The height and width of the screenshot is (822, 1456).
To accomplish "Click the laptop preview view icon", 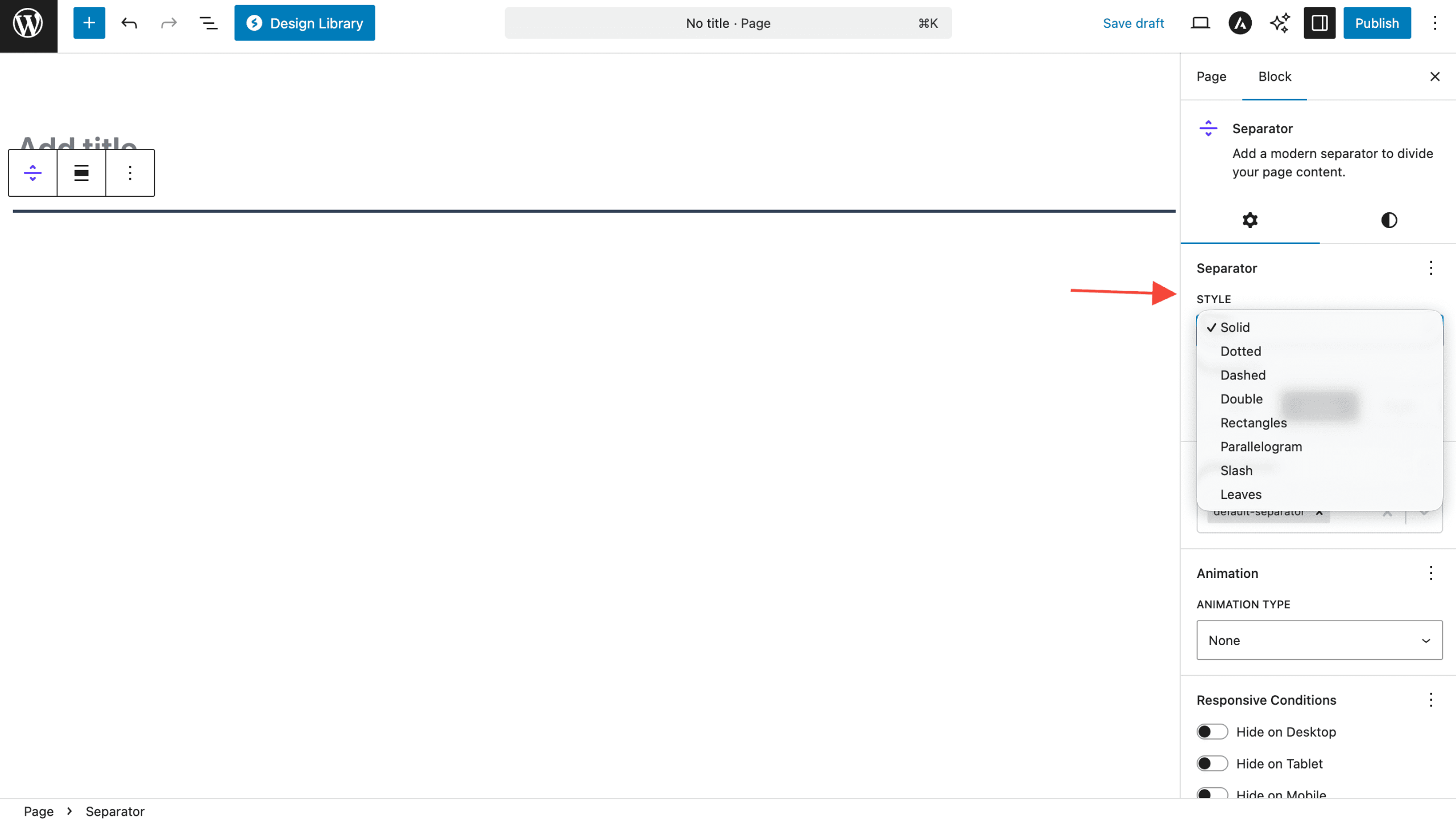I will tap(1200, 23).
